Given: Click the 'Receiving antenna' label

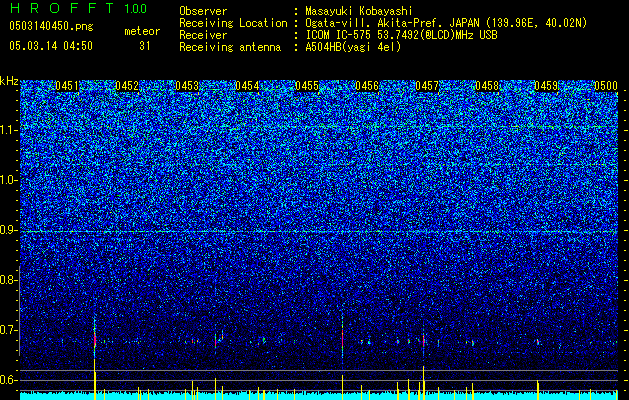Looking at the screenshot, I should coord(230,47).
